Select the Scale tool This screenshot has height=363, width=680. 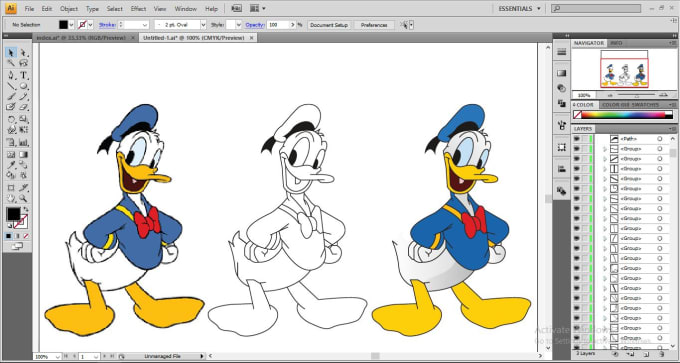pos(23,119)
